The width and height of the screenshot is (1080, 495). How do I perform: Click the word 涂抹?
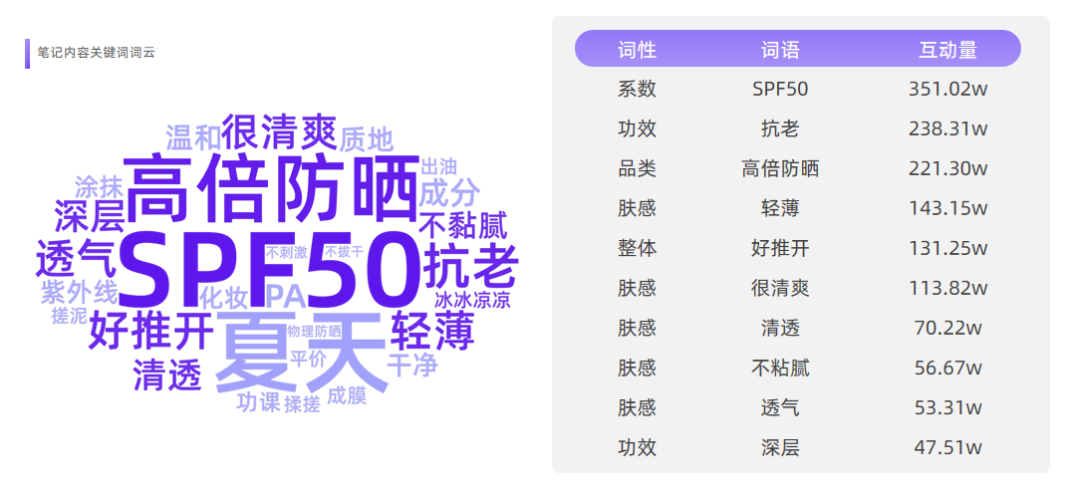pos(100,187)
